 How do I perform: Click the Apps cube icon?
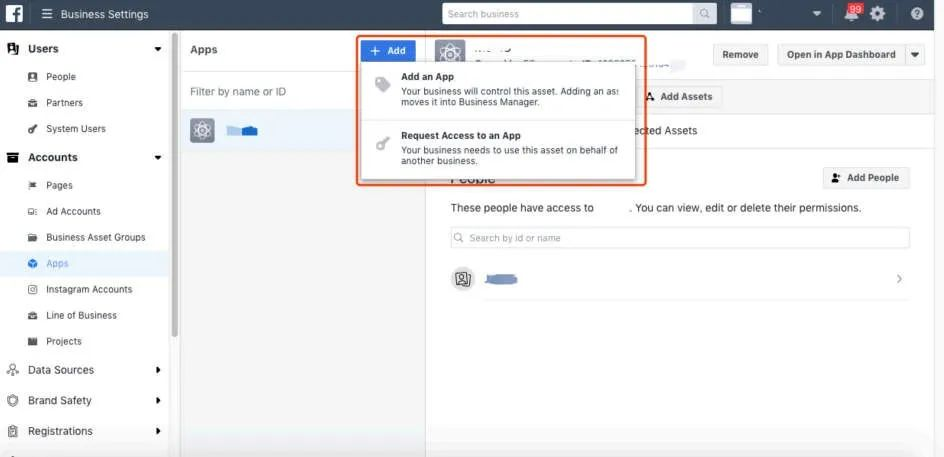tap(33, 263)
